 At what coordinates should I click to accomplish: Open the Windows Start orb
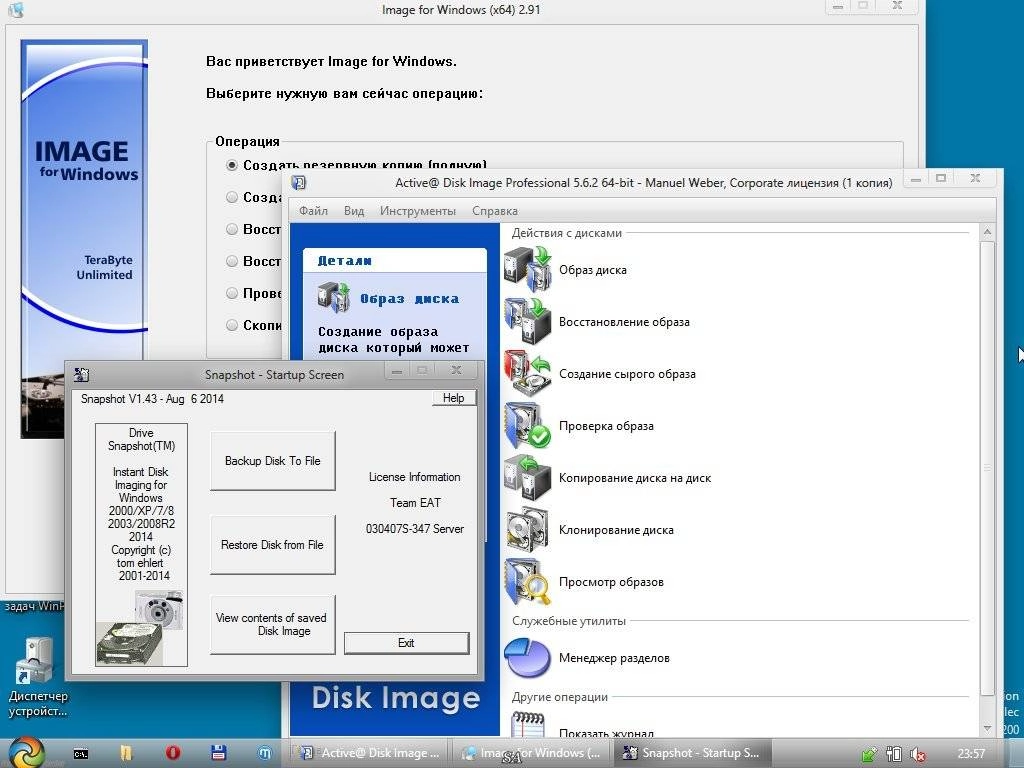[25, 752]
